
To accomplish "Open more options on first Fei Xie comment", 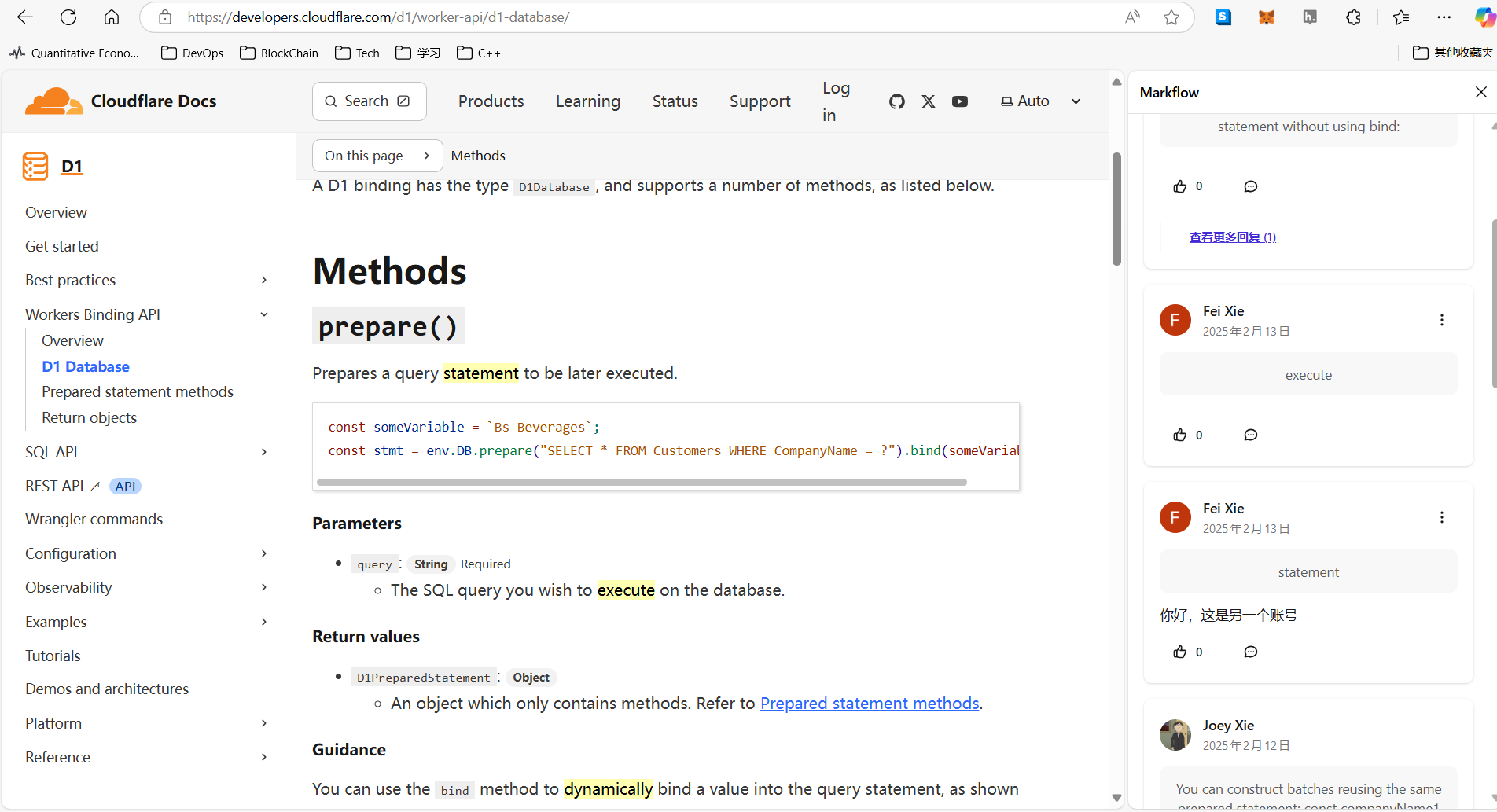I will [x=1441, y=320].
